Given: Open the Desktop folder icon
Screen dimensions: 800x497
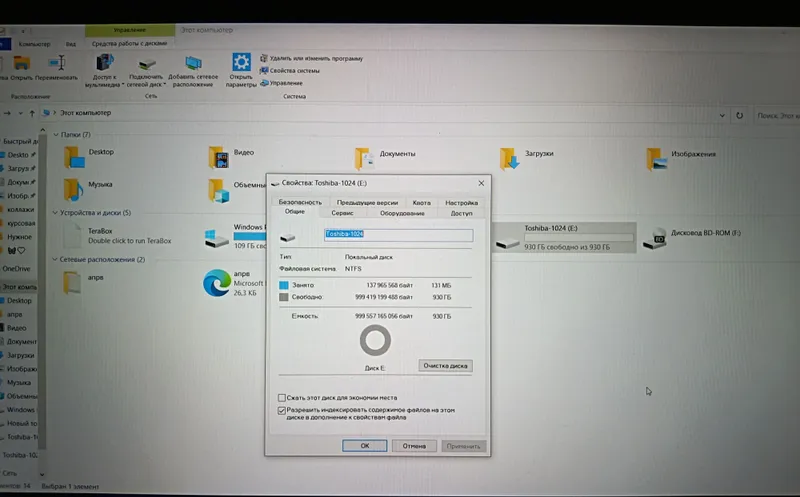Looking at the screenshot, I should point(74,157).
